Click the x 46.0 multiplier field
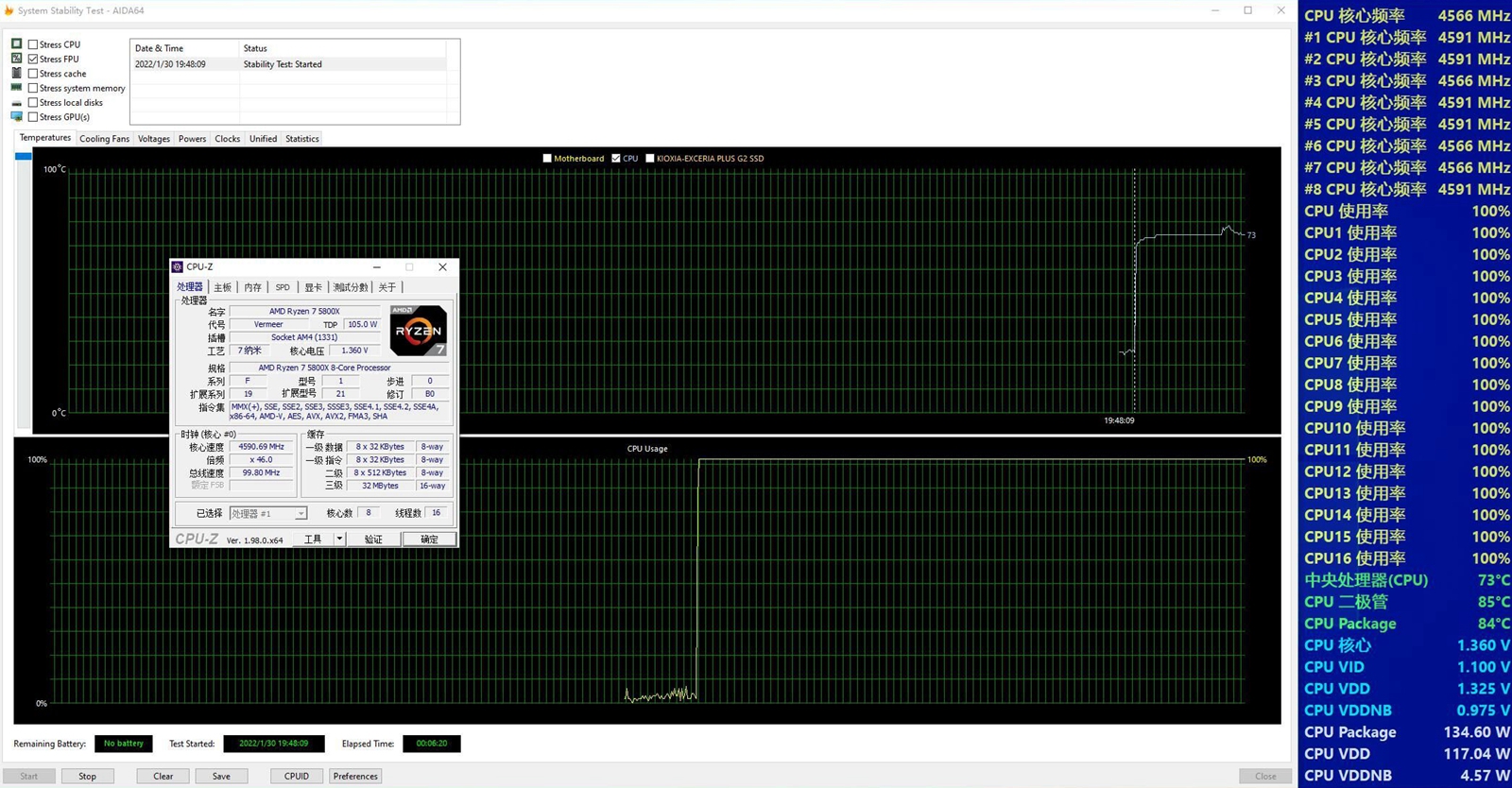Screen dimensions: 1512x788 261,460
